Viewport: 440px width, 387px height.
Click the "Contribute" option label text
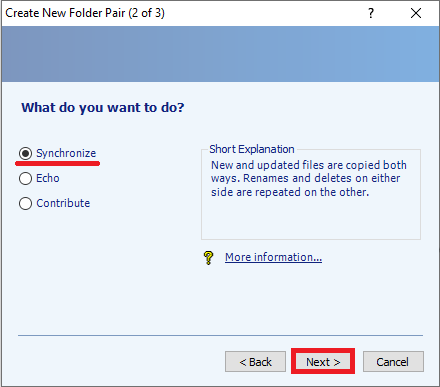click(63, 203)
